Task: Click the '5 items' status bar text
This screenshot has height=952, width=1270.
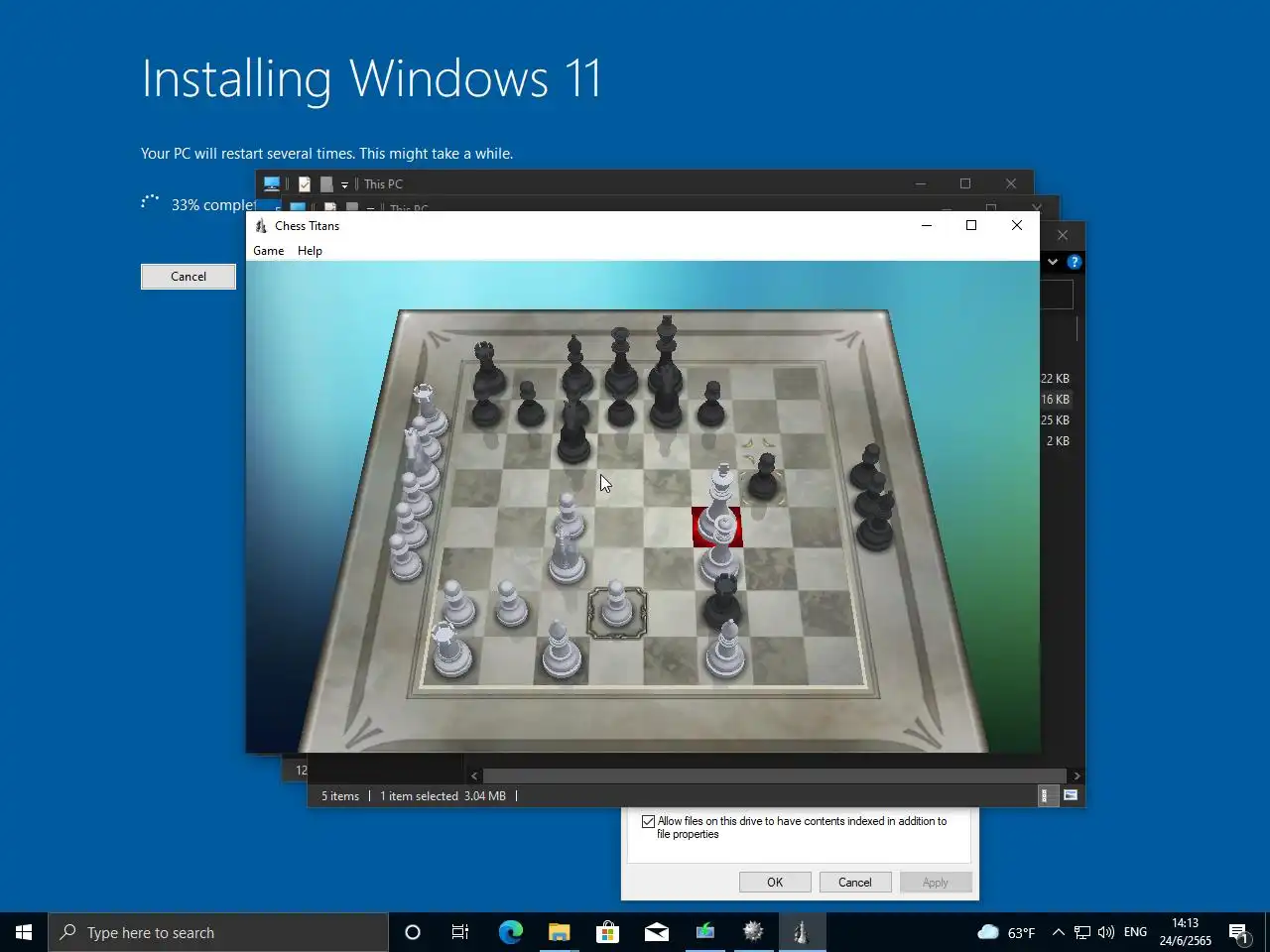Action: click(340, 796)
